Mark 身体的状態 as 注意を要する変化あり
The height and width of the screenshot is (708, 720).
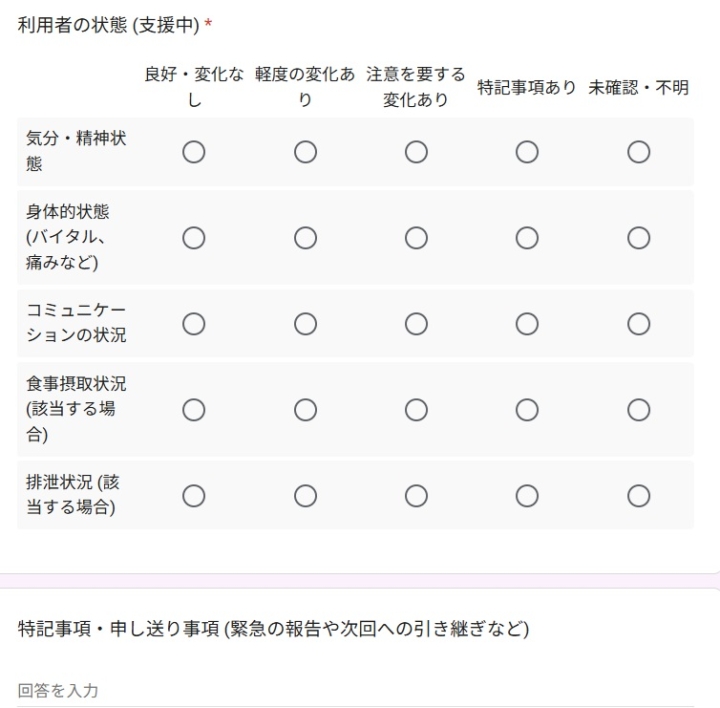coord(416,238)
